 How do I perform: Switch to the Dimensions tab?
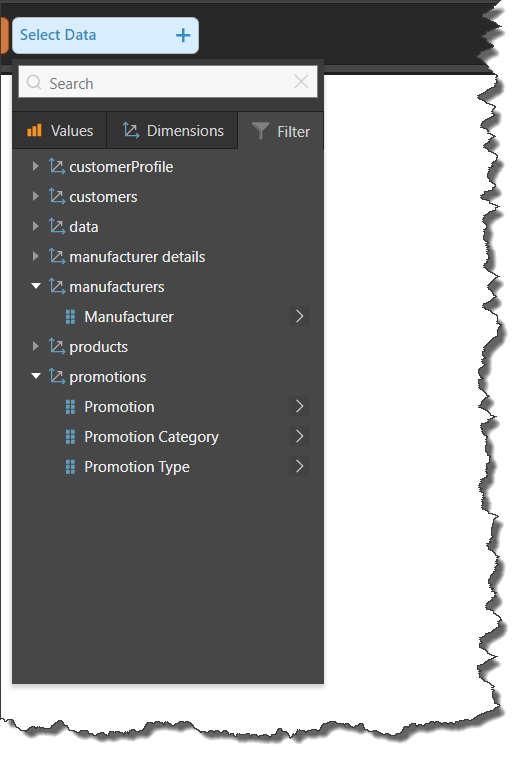172,131
